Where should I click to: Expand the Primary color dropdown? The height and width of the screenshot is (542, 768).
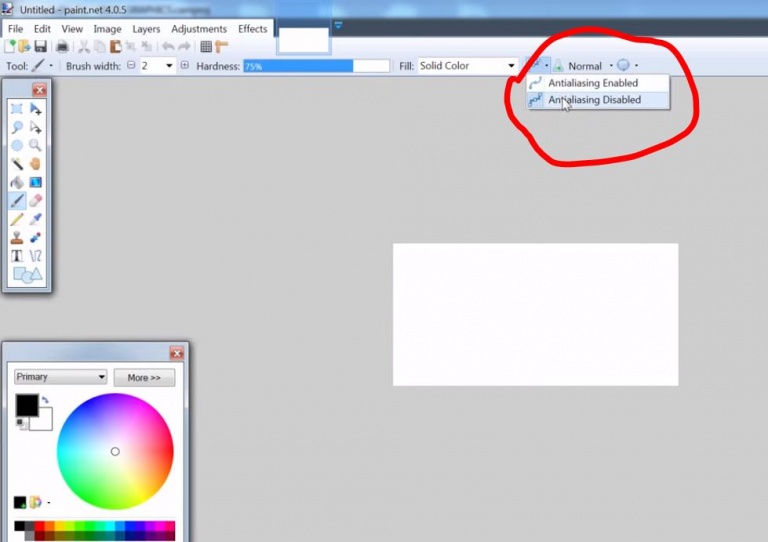[x=60, y=377]
